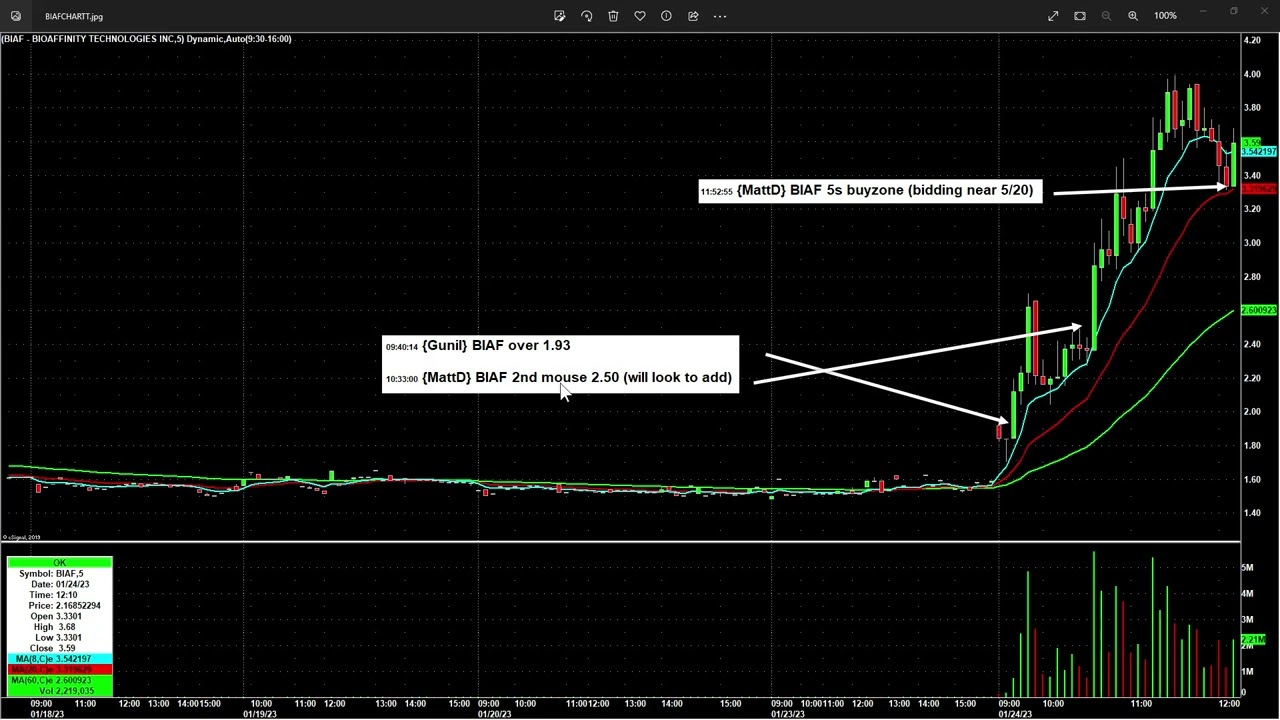Click the "Time: 12:10" line
1280x720 pixels.
click(54, 595)
